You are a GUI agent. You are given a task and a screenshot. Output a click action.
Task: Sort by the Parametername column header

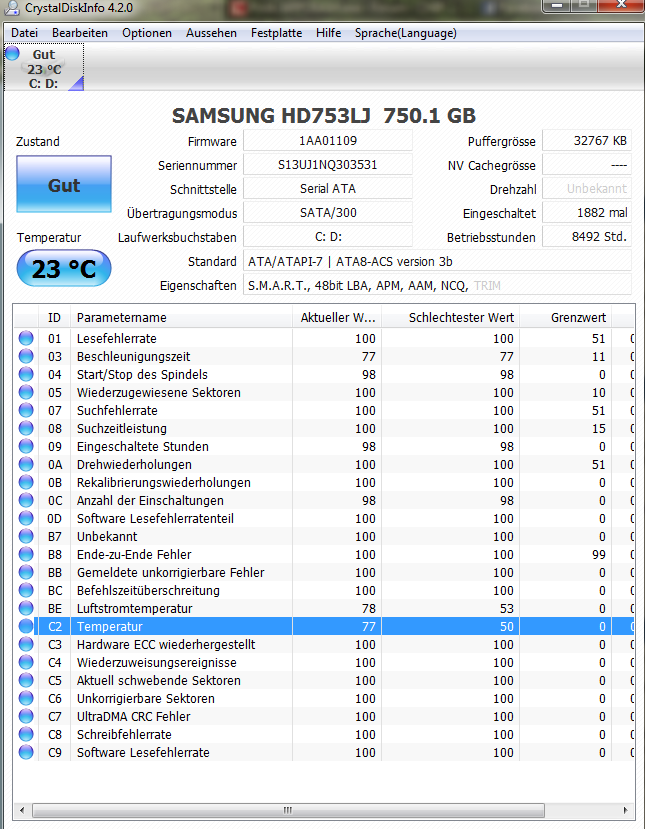pos(181,318)
